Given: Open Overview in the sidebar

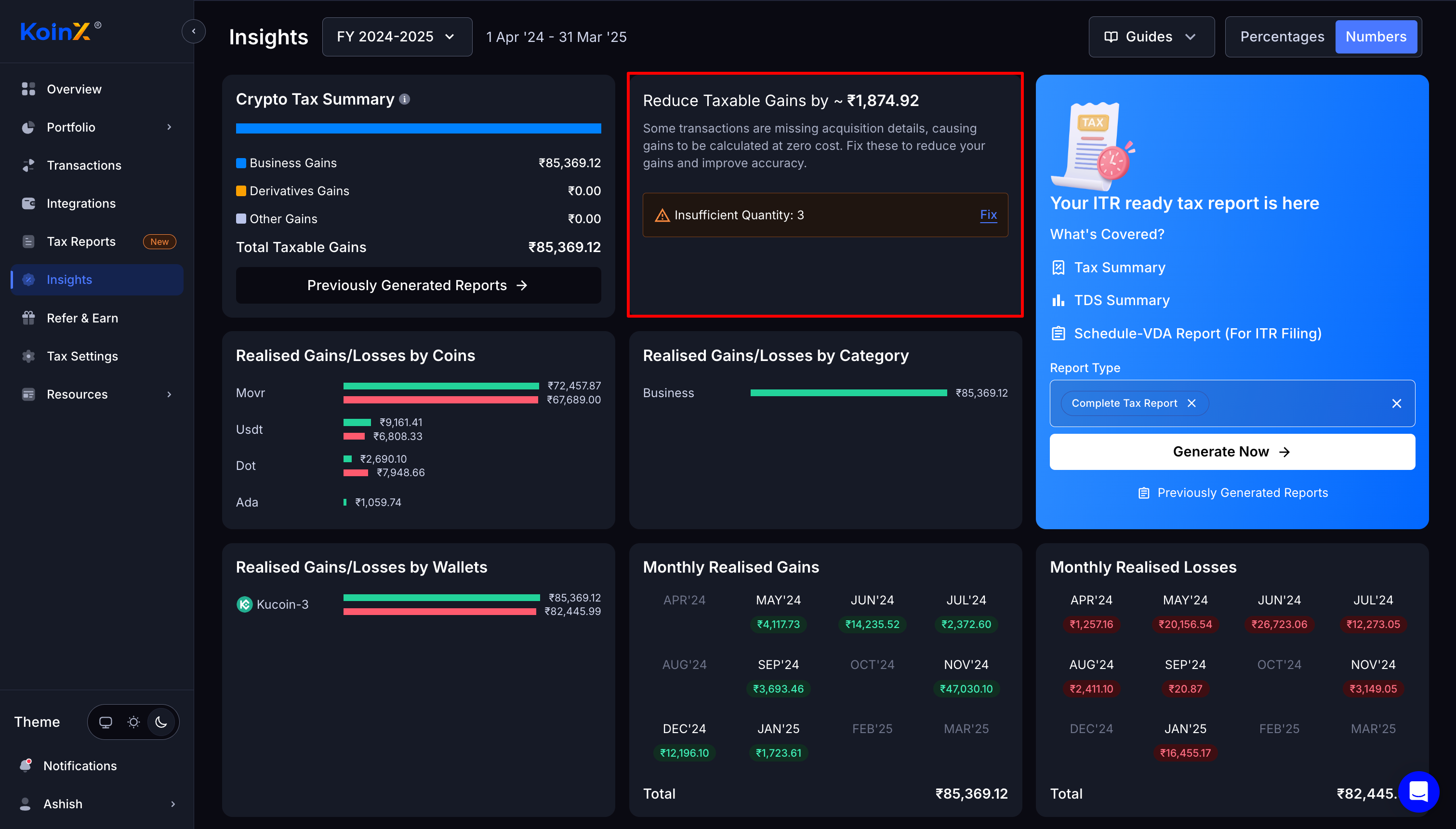Looking at the screenshot, I should (97, 89).
